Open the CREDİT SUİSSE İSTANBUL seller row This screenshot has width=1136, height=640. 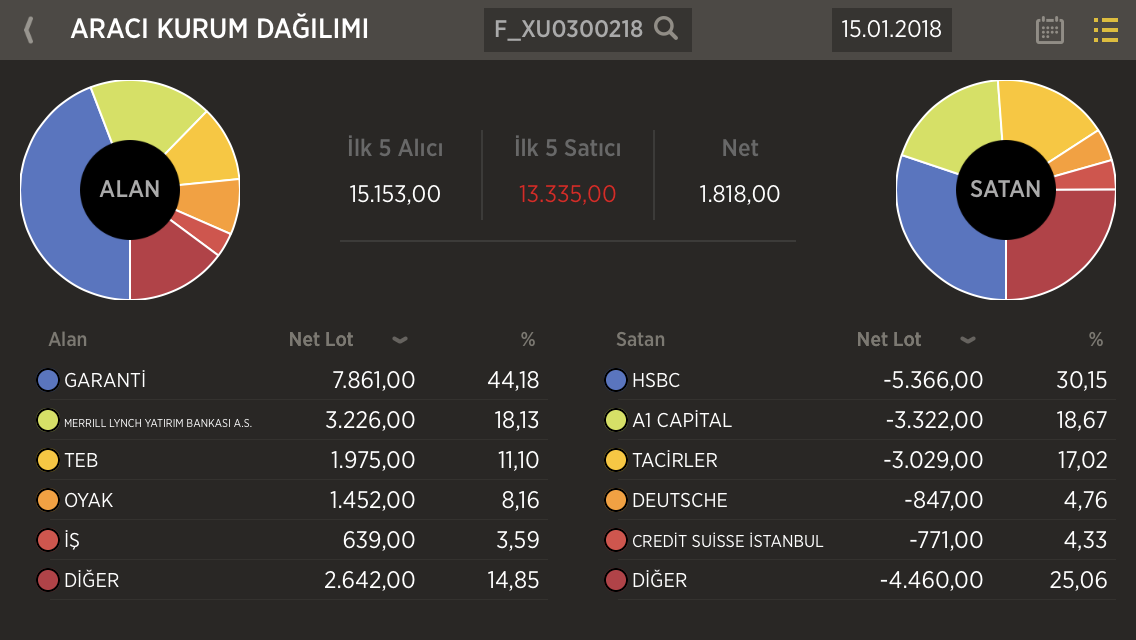[859, 541]
